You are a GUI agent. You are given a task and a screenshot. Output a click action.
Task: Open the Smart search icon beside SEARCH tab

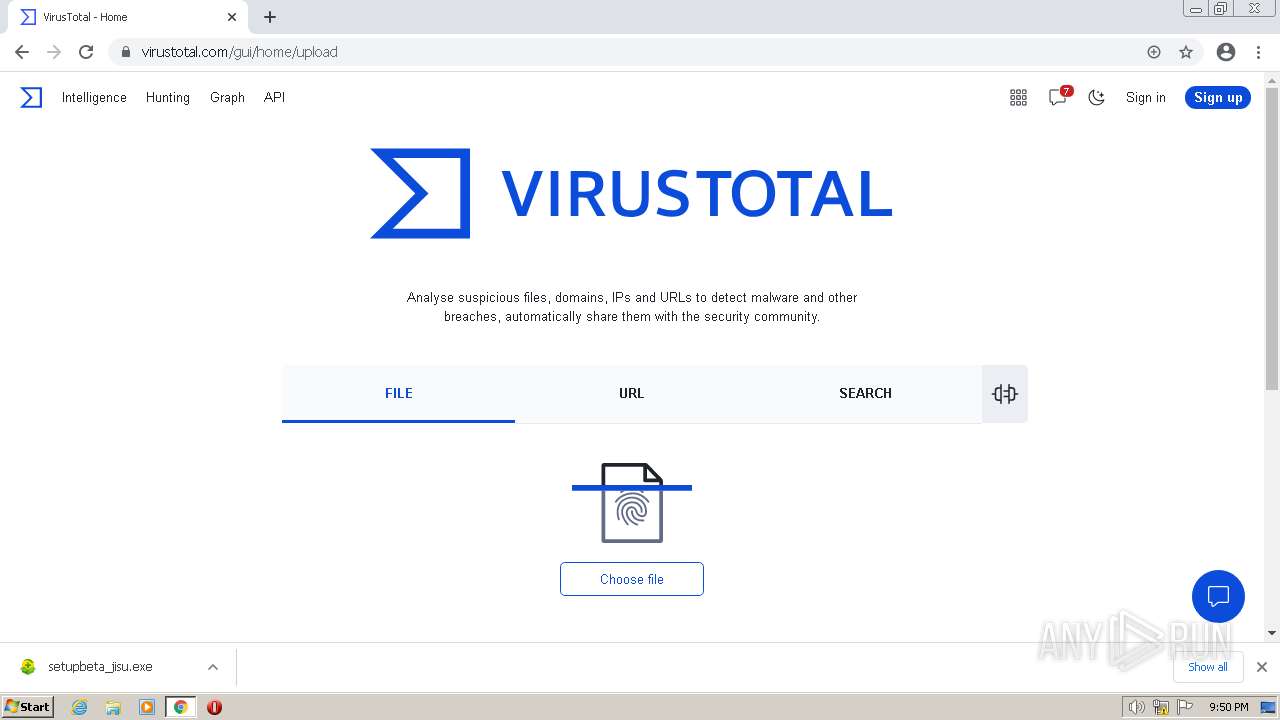1005,394
